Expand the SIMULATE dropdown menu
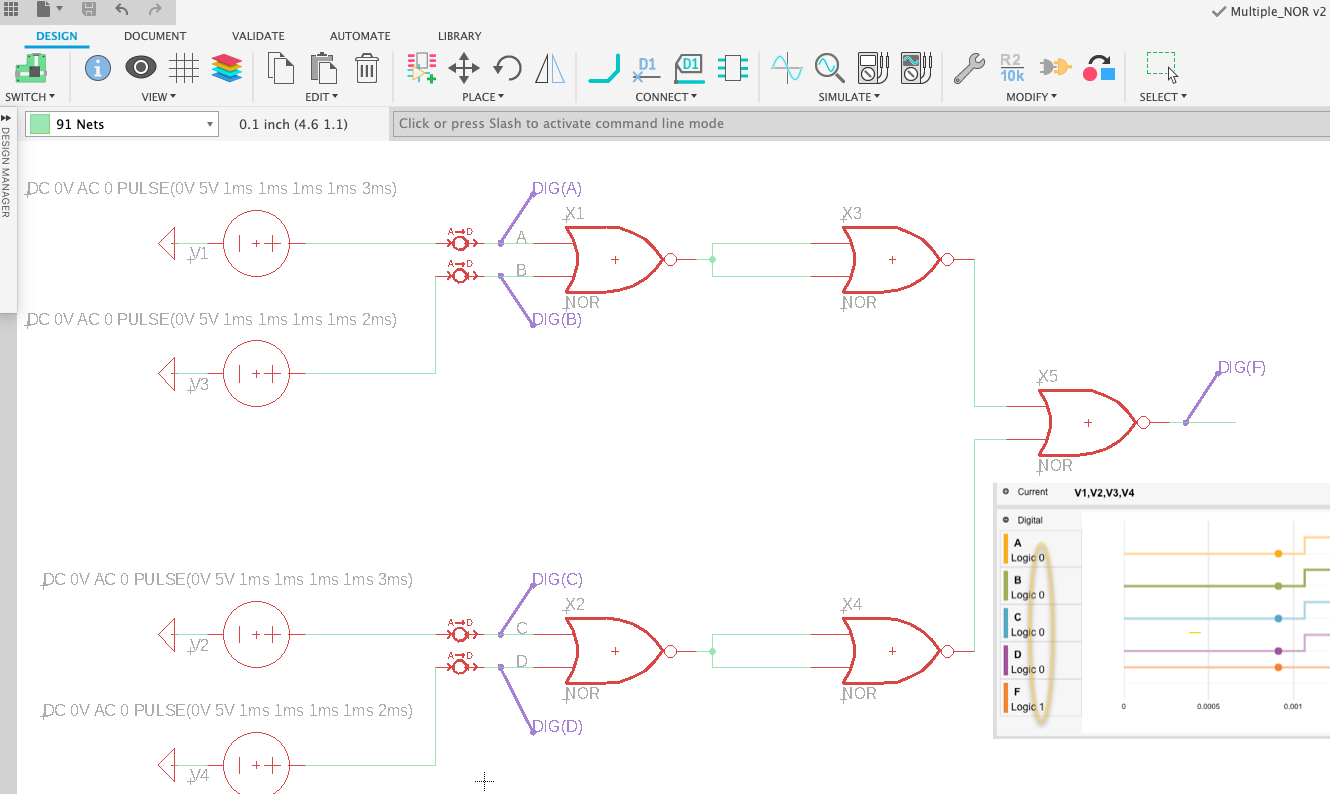 (x=849, y=97)
